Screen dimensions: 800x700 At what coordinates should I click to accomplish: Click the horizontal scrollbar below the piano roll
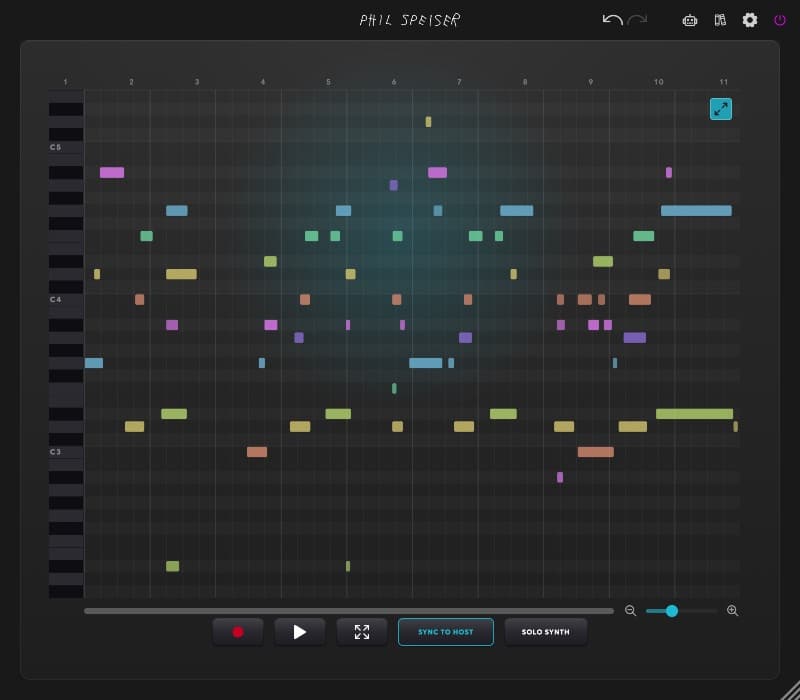(349, 611)
